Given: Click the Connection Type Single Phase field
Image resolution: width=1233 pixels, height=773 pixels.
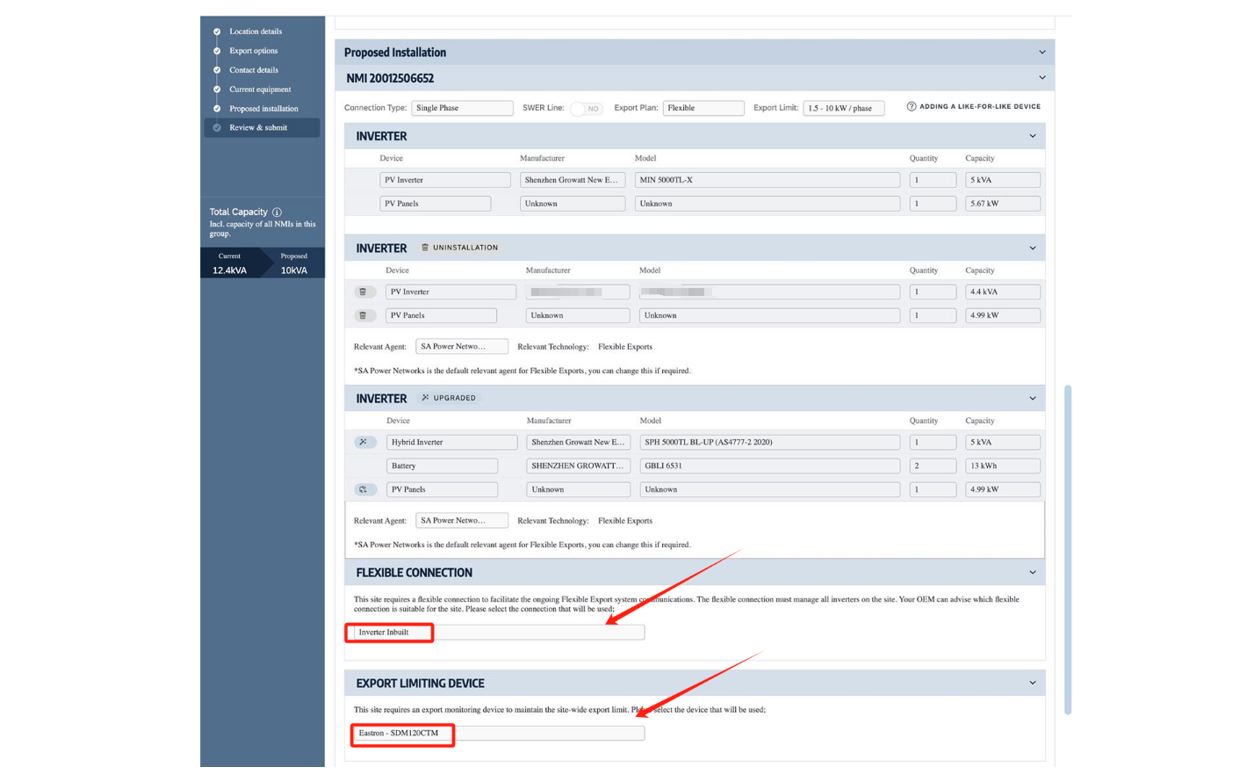Looking at the screenshot, I should (452, 108).
